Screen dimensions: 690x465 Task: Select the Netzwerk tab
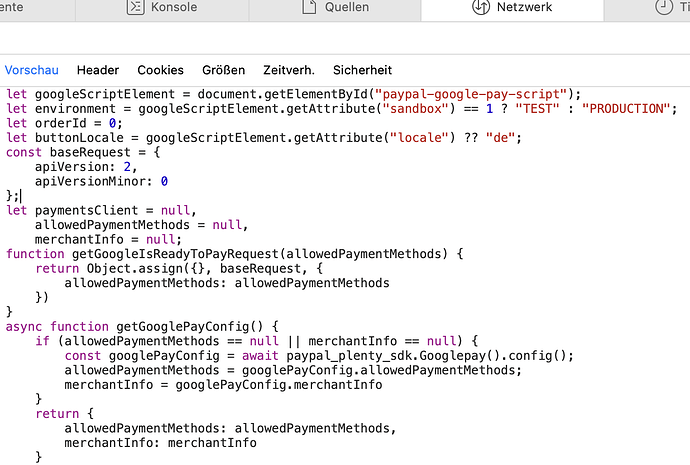pos(512,7)
